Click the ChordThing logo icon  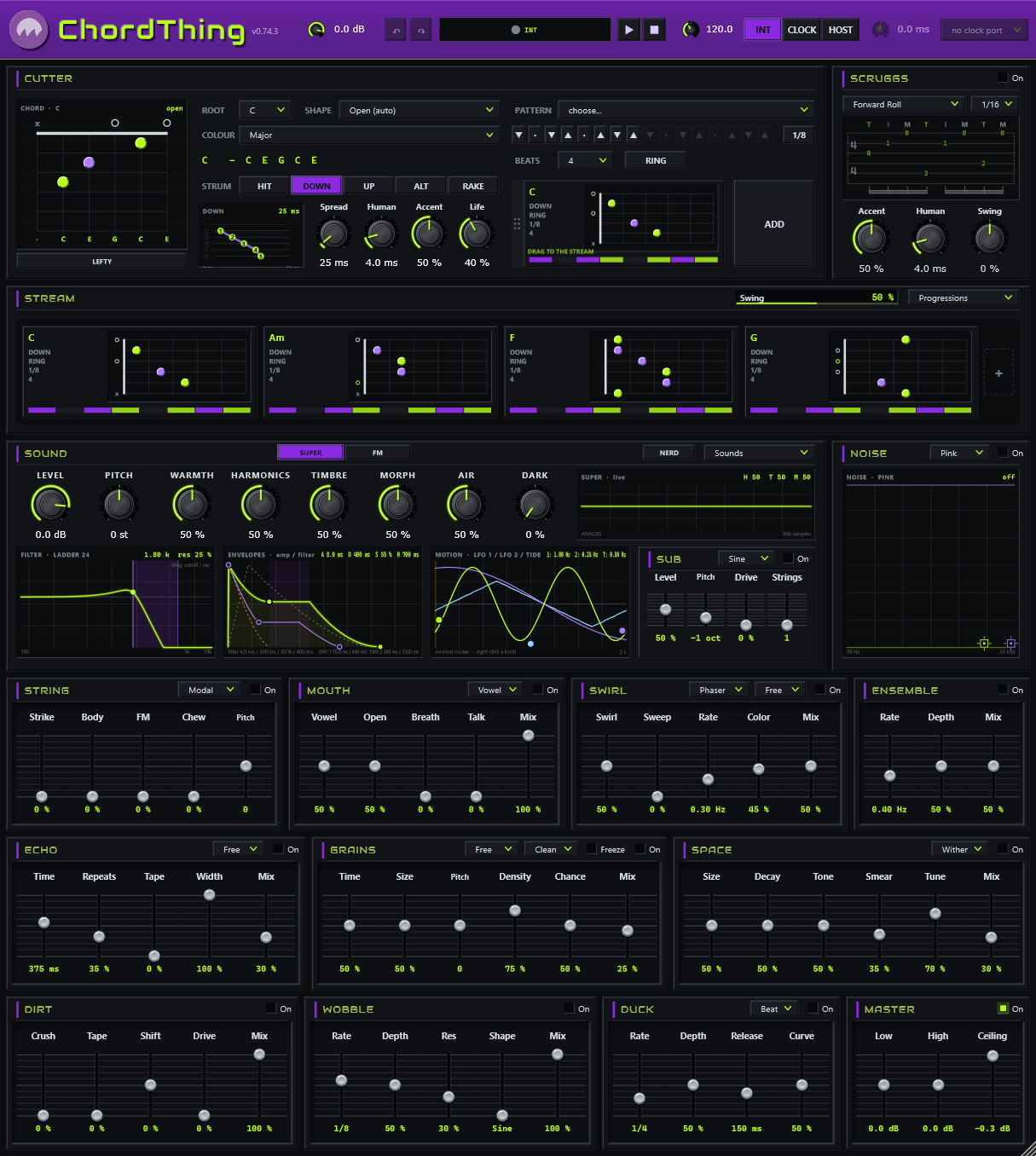(x=29, y=31)
